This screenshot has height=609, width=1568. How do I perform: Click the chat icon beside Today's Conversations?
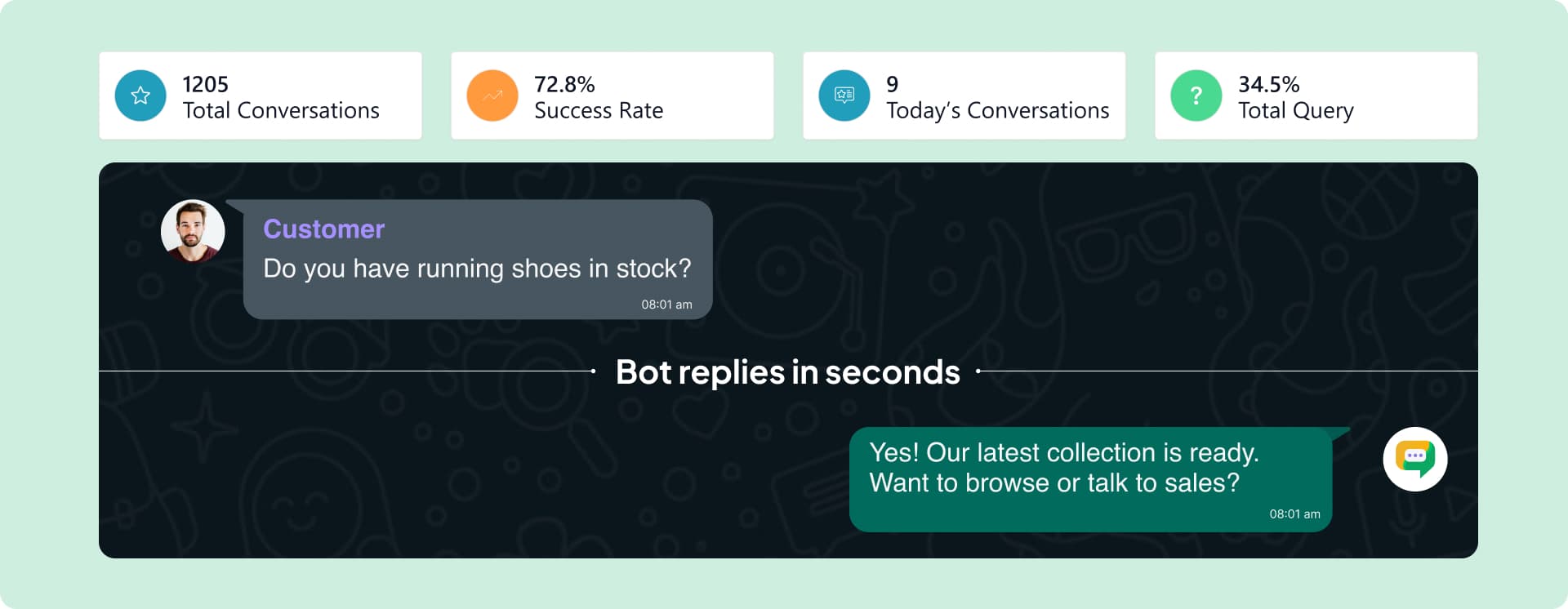click(x=844, y=96)
